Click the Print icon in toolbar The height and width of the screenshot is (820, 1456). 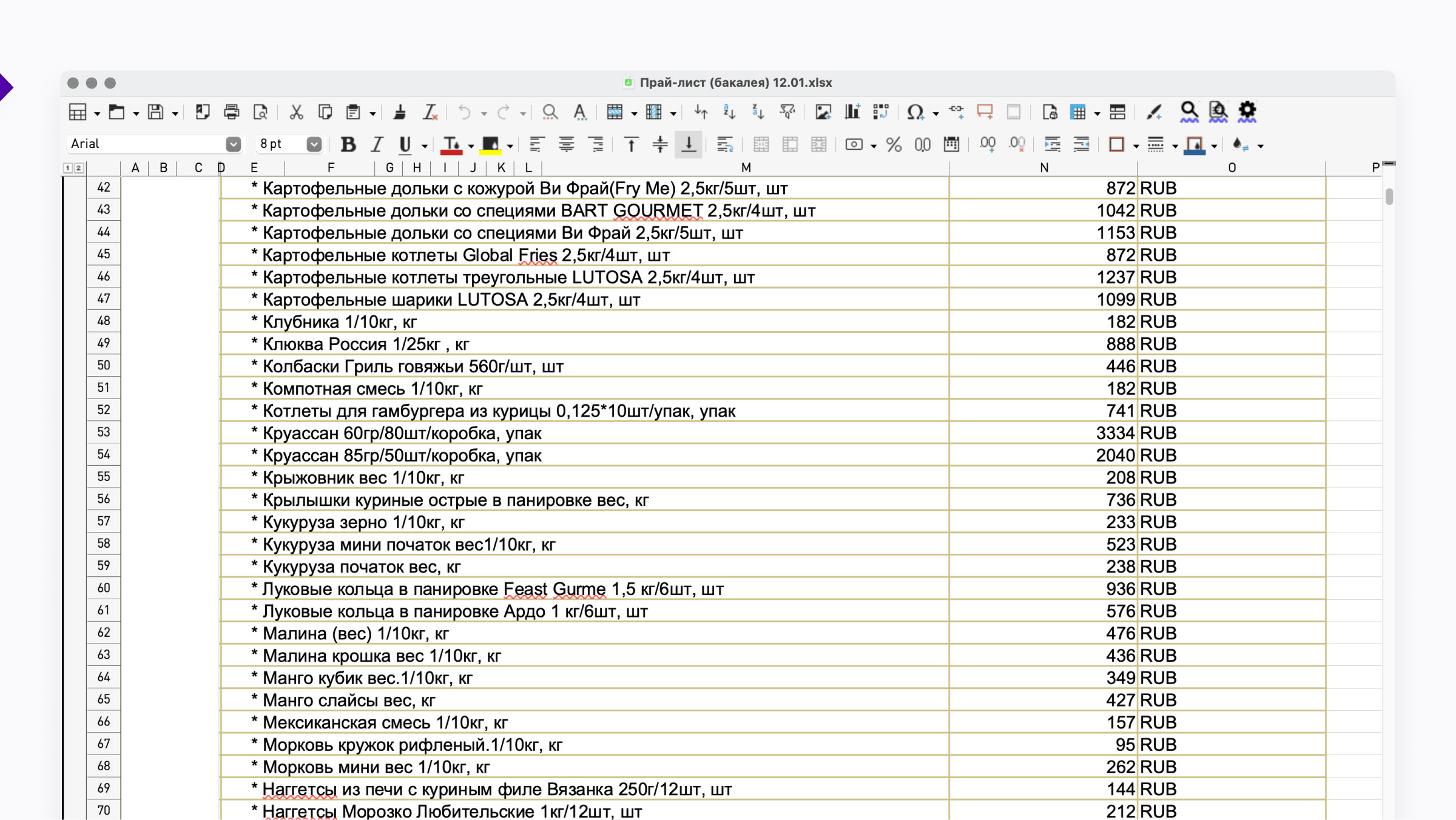click(x=231, y=112)
